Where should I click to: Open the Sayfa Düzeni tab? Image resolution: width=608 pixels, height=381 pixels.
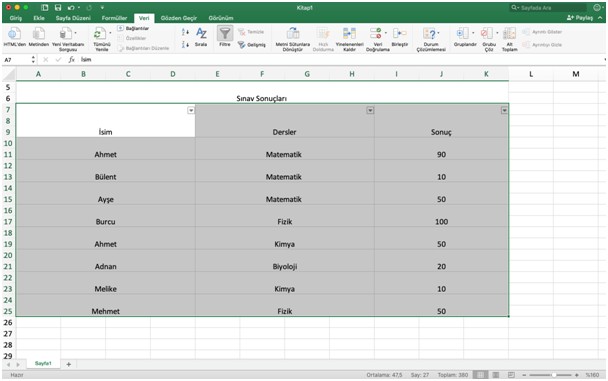pyautogui.click(x=73, y=18)
